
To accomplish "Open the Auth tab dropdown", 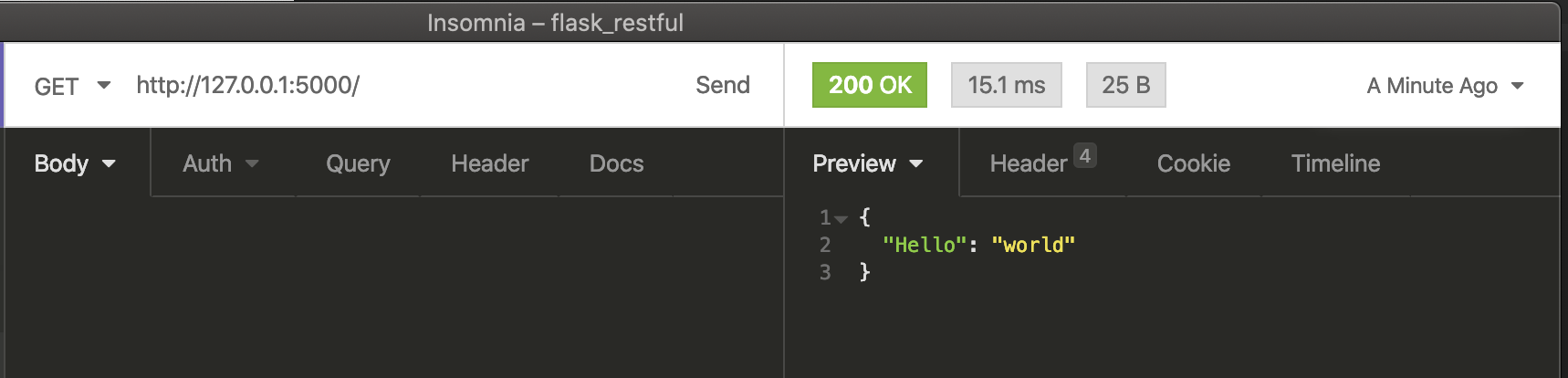I will (x=221, y=163).
